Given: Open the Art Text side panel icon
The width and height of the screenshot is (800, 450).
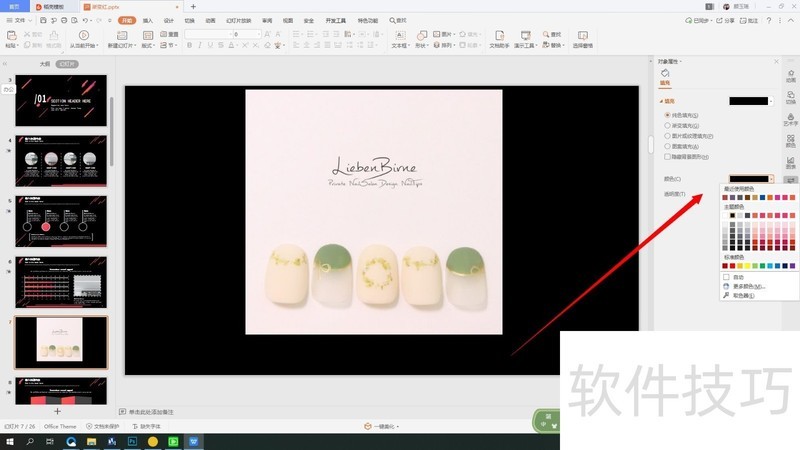Looking at the screenshot, I should coord(790,119).
